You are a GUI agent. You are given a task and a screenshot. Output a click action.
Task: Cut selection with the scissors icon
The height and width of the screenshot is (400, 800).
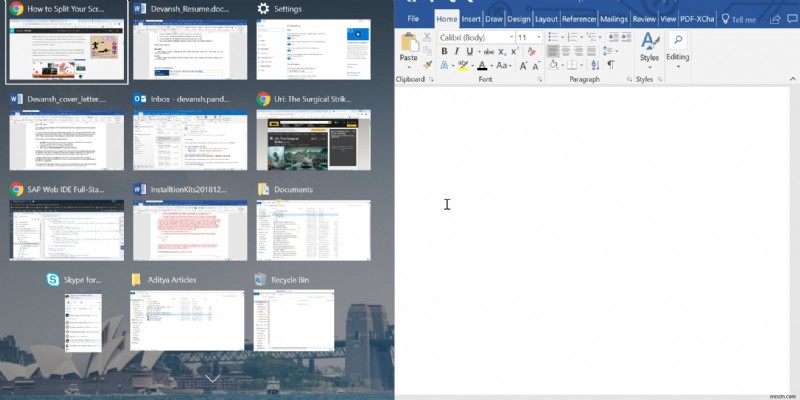coord(427,37)
